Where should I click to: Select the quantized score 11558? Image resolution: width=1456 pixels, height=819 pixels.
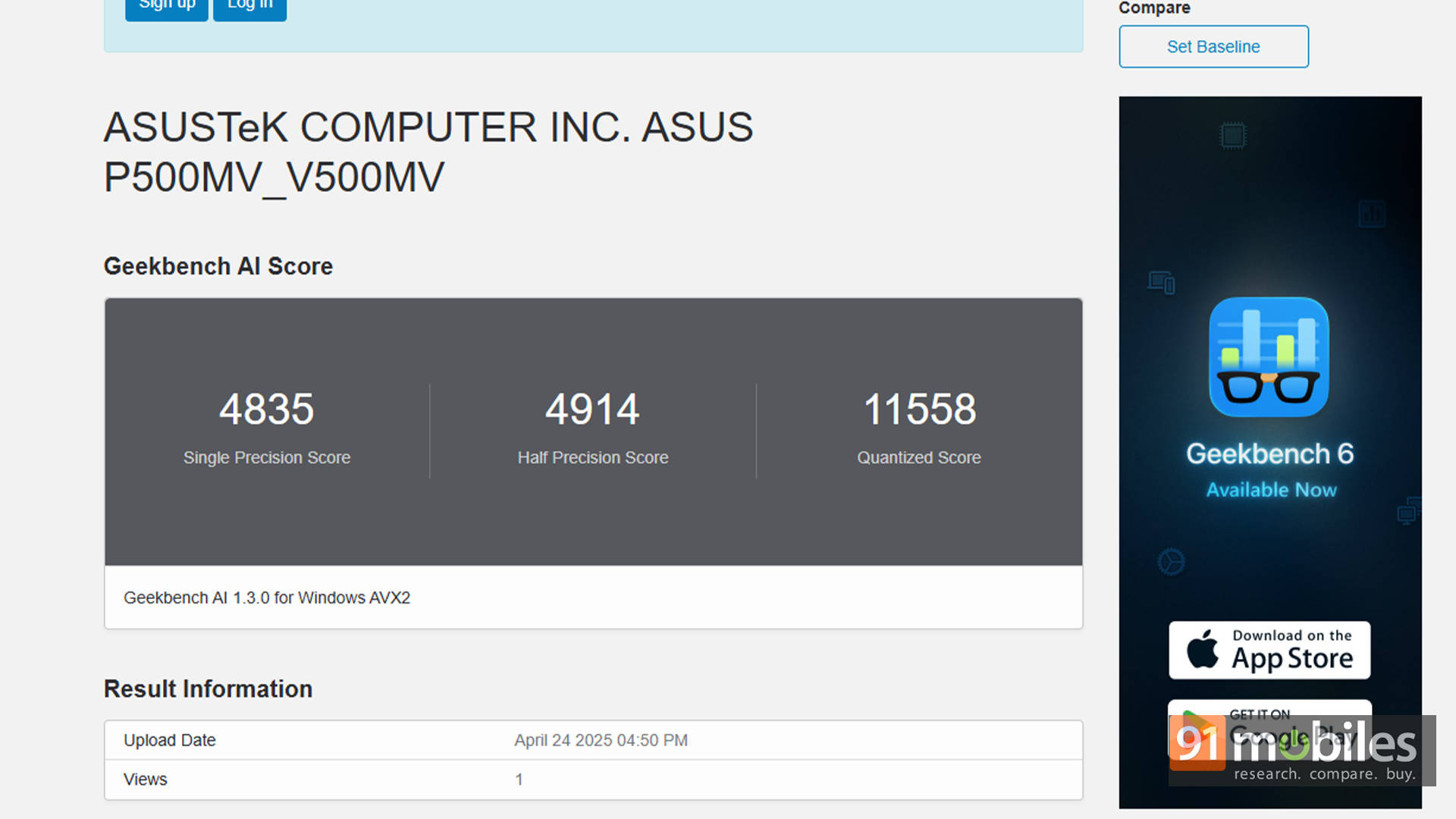click(919, 409)
